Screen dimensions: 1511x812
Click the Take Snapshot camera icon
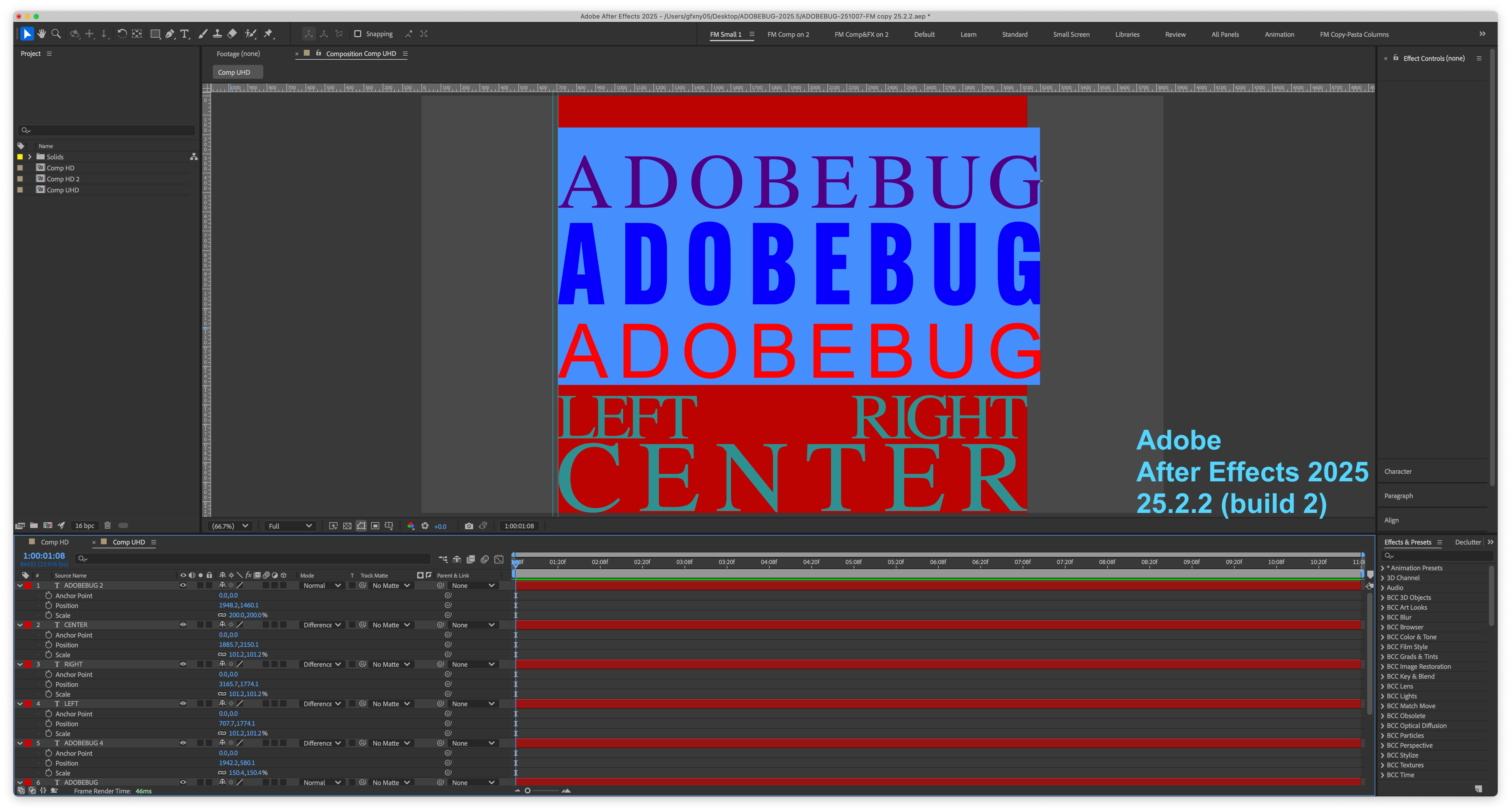pos(469,526)
